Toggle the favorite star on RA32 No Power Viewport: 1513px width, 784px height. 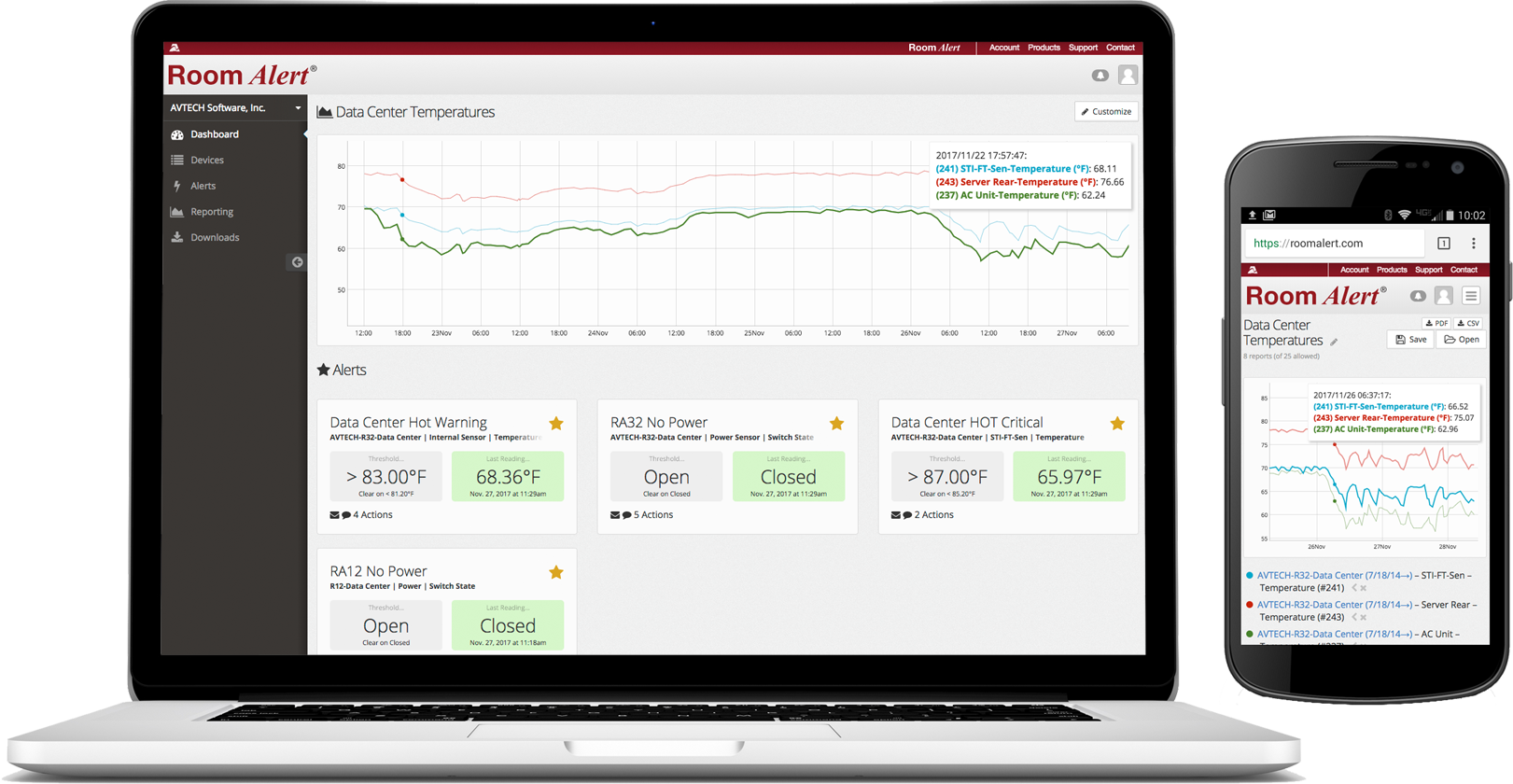pos(836,424)
